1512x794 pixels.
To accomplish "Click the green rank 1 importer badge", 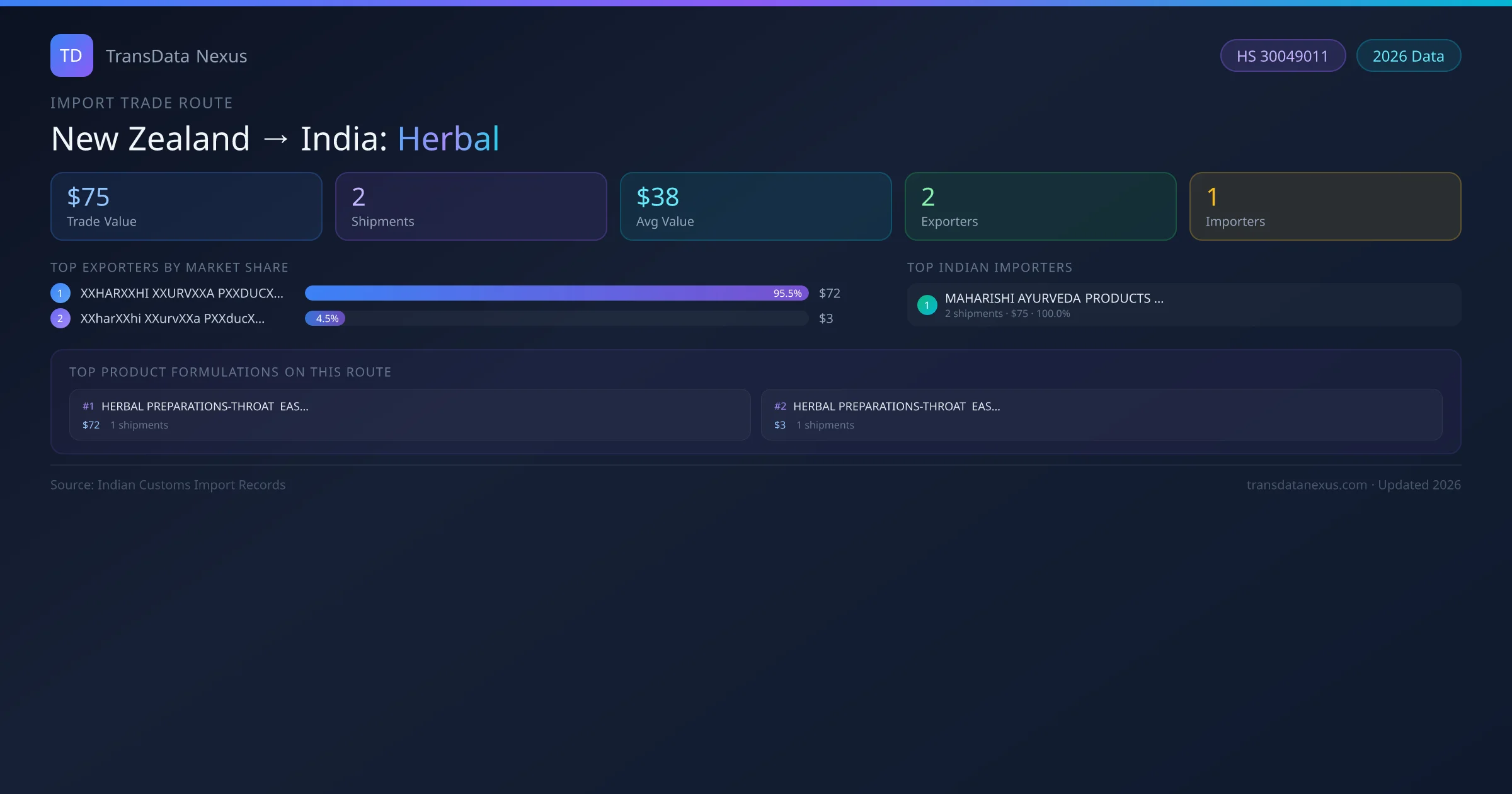I will tap(927, 305).
